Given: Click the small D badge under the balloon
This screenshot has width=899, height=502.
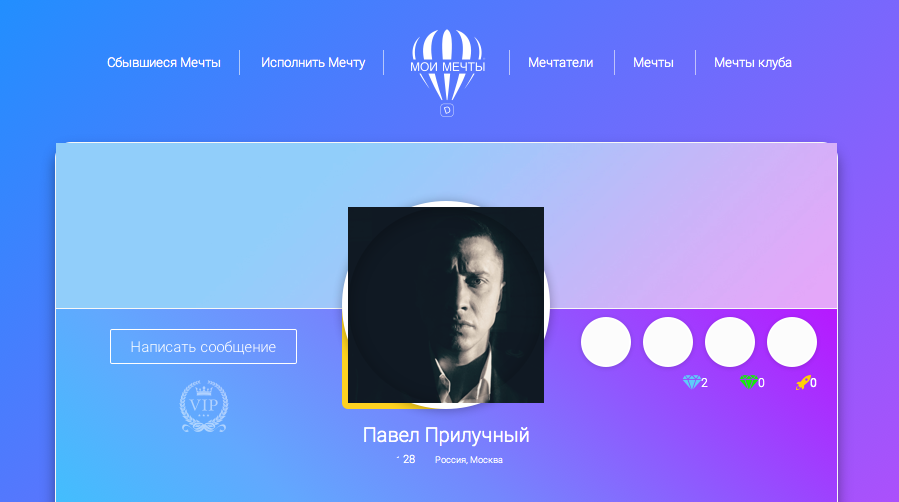Looking at the screenshot, I should point(447,110).
